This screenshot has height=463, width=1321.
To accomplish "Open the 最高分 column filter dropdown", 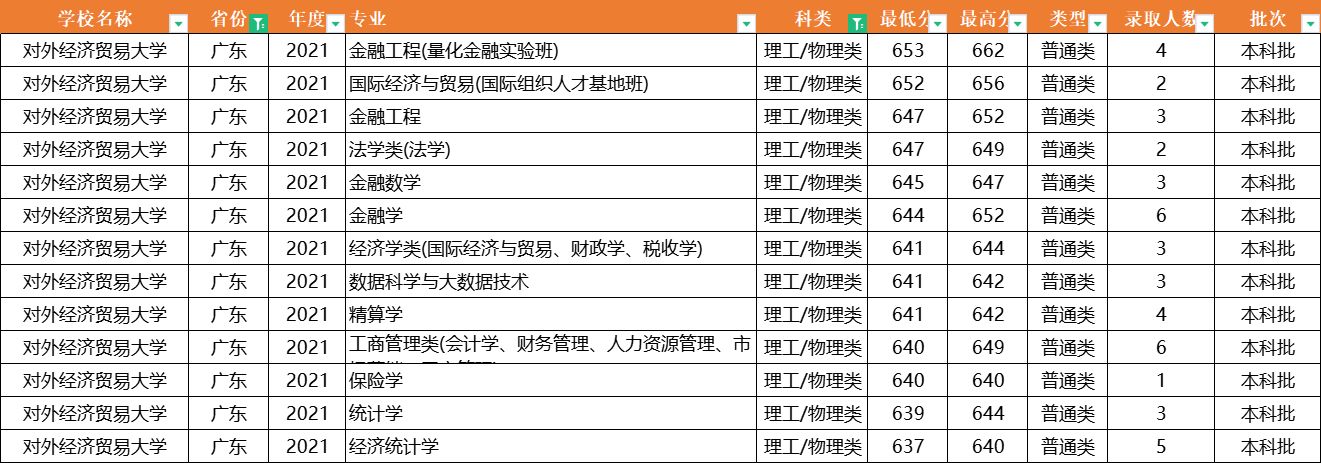I will (1017, 23).
